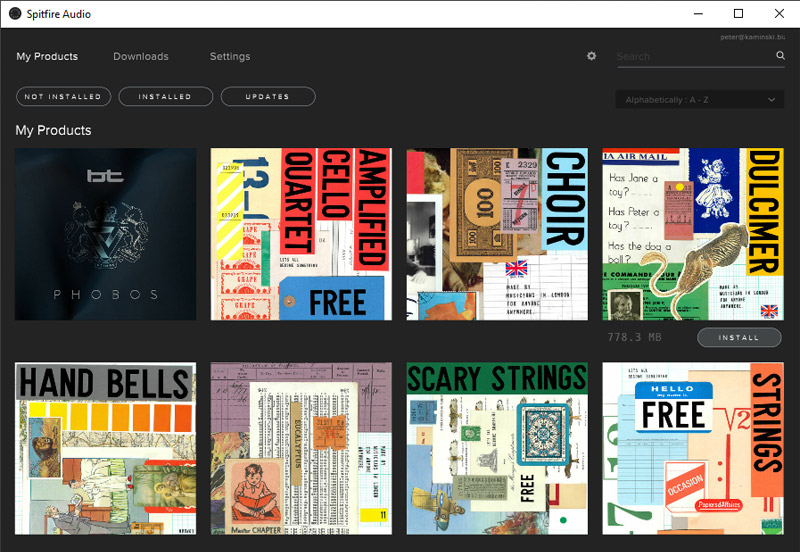Open the Settings tab
Viewport: 800px width, 552px height.
(x=230, y=56)
